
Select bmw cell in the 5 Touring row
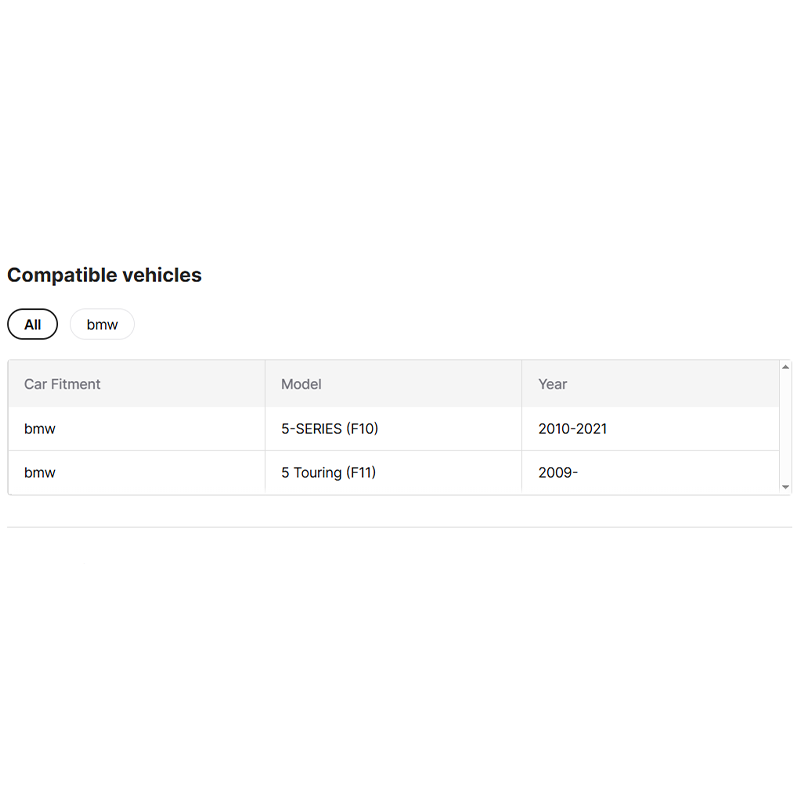40,472
